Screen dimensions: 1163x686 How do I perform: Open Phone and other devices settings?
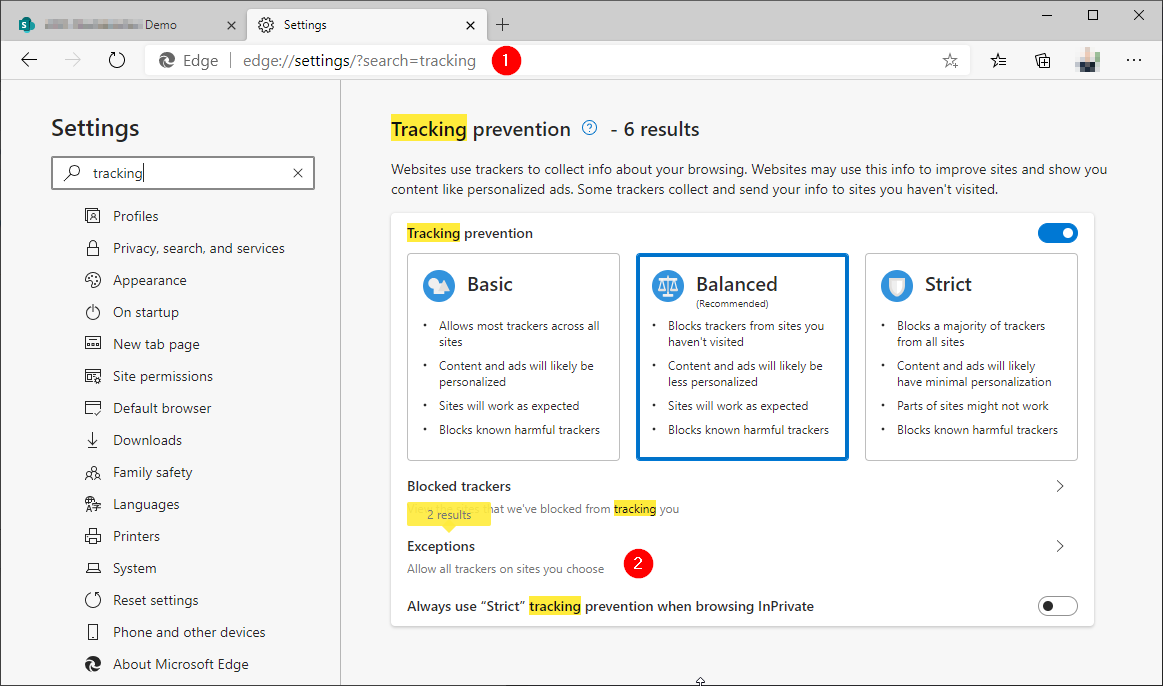click(189, 632)
